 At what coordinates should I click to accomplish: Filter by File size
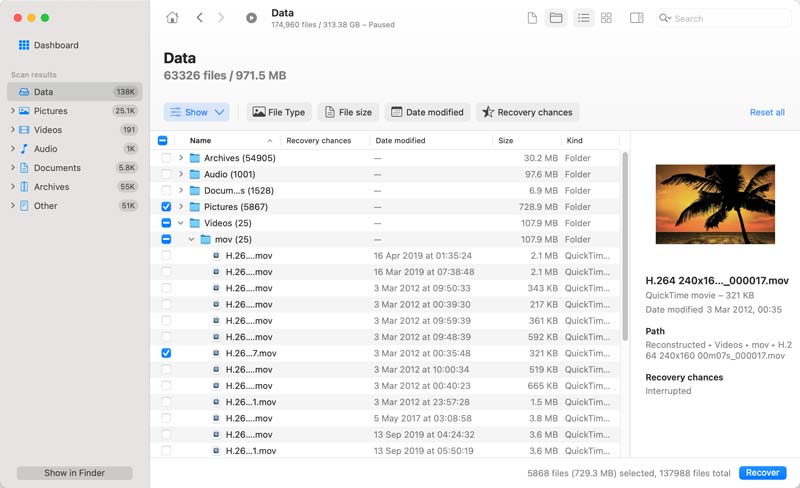[348, 112]
